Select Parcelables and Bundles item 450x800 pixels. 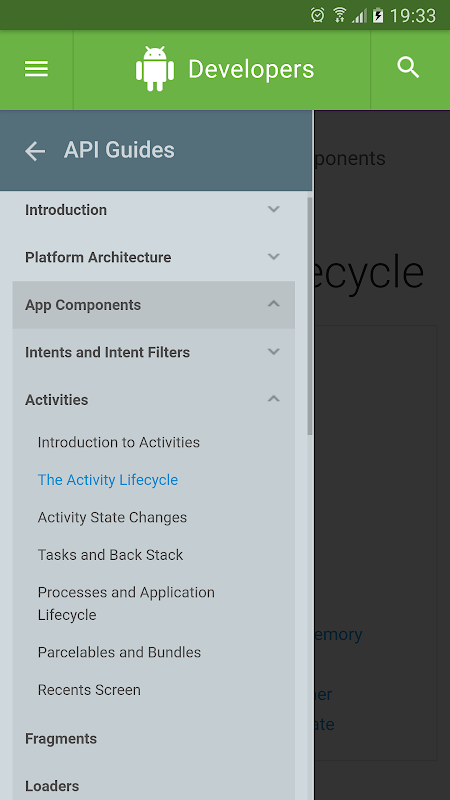119,652
